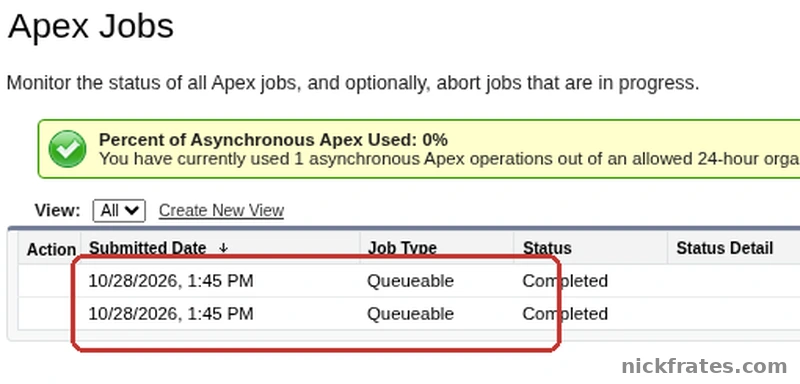Screen dimensions: 800x384
Task: Click the sort arrow beside Submitted Date
Action: tap(223, 248)
